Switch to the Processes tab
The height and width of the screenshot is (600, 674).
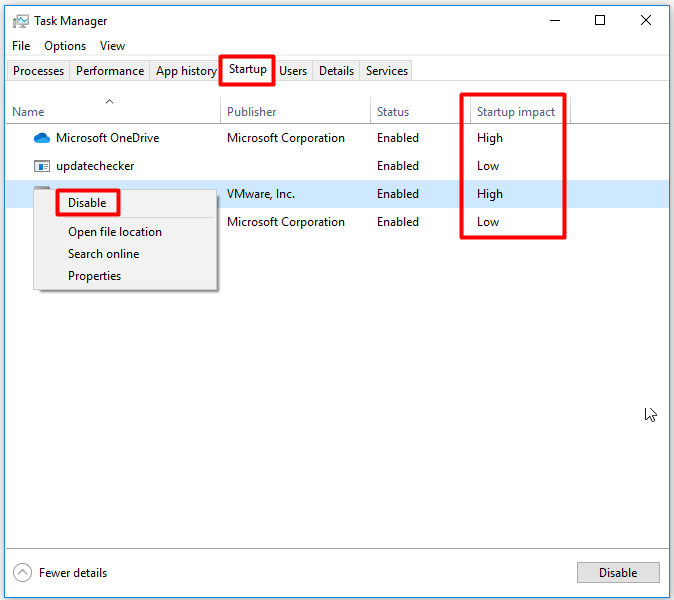coord(38,70)
